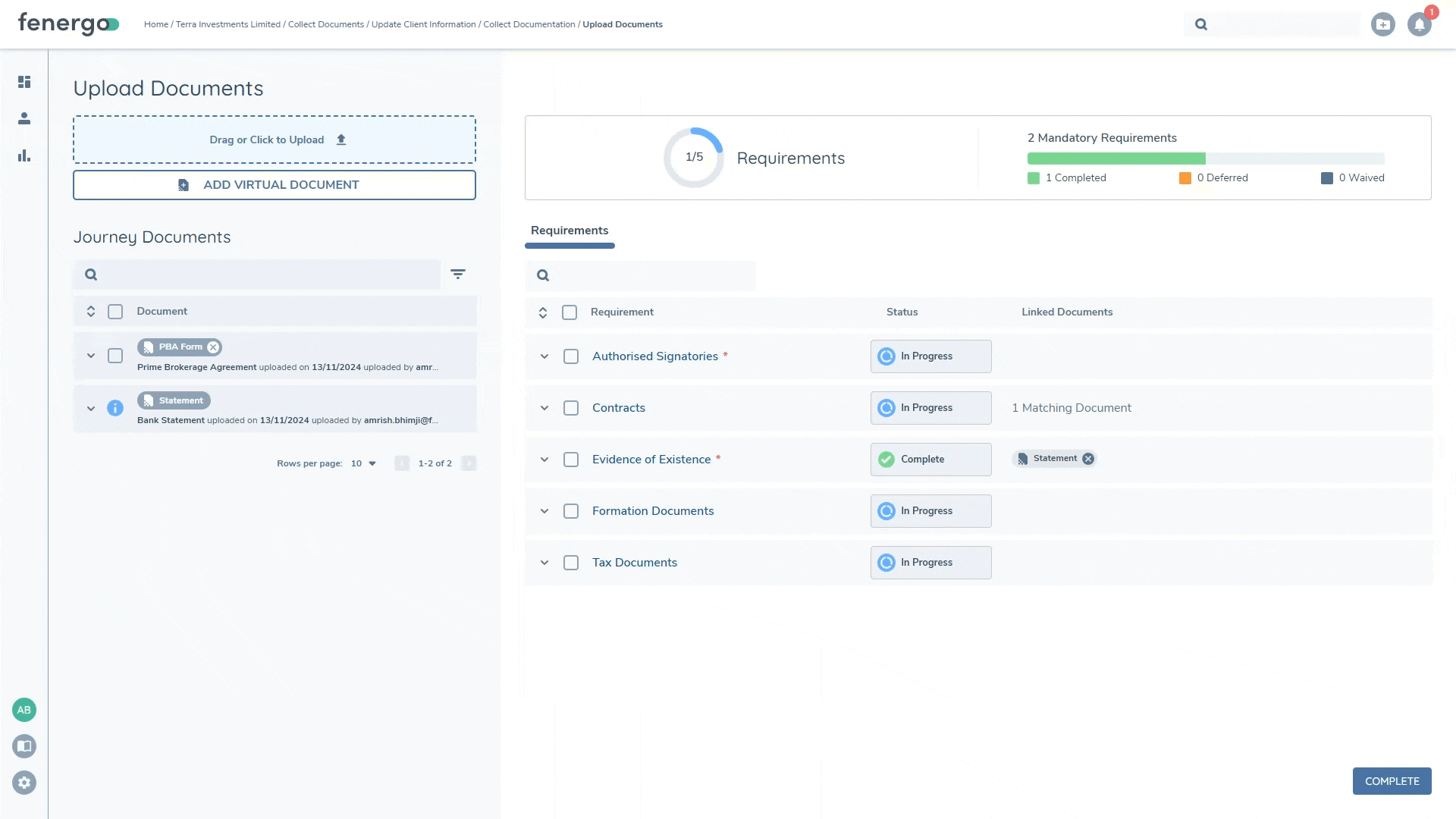1456x819 pixels.
Task: Expand the Authorised Signatories requirement row
Action: (544, 356)
